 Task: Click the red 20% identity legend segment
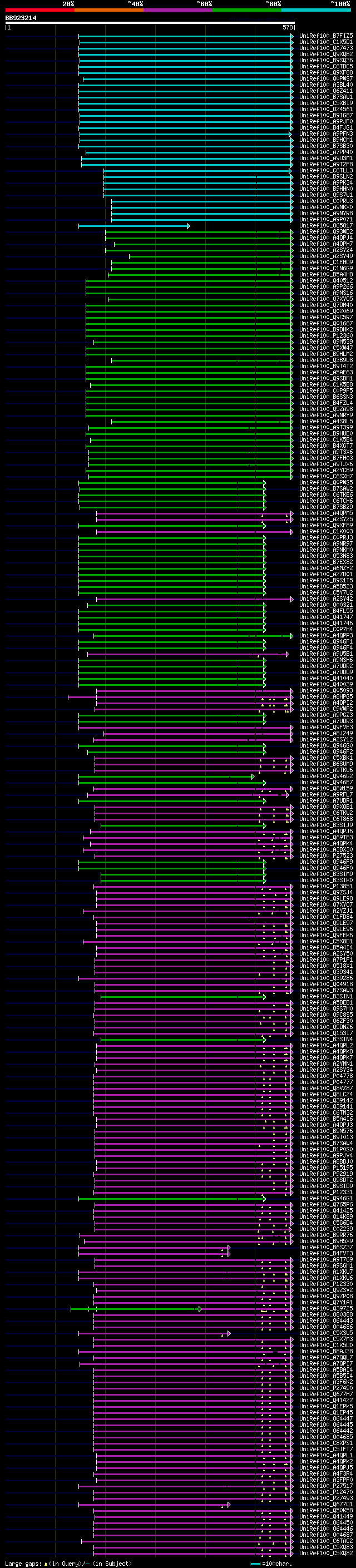pos(40,10)
